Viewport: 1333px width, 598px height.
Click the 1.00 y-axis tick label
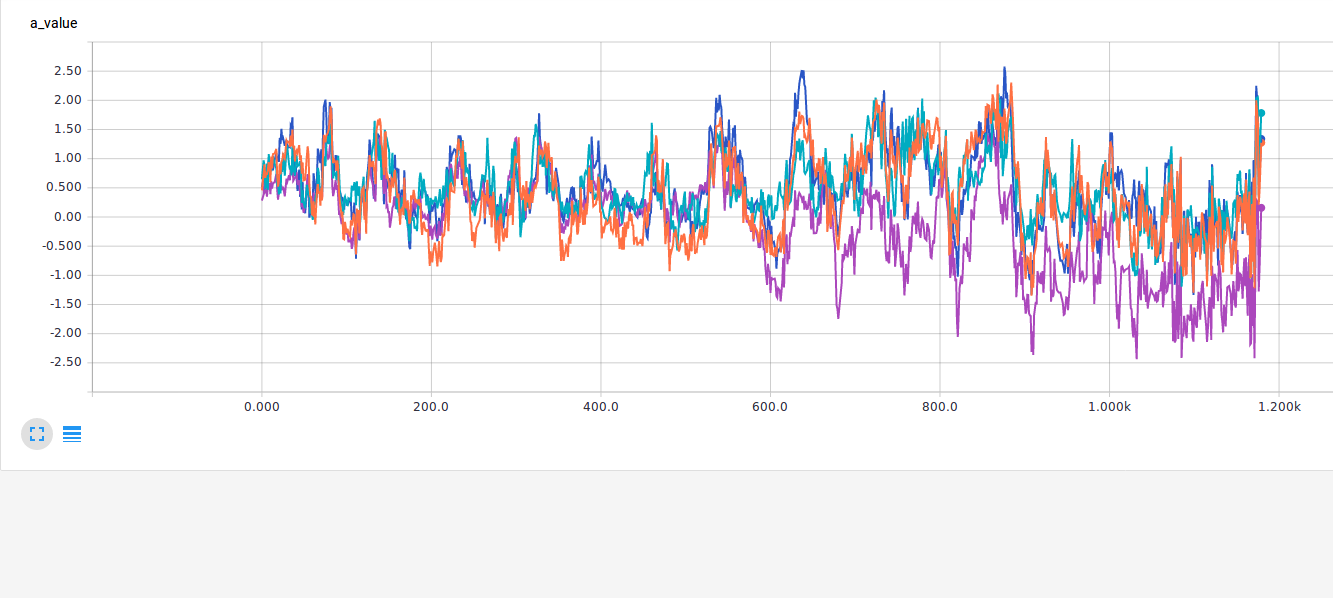68,158
